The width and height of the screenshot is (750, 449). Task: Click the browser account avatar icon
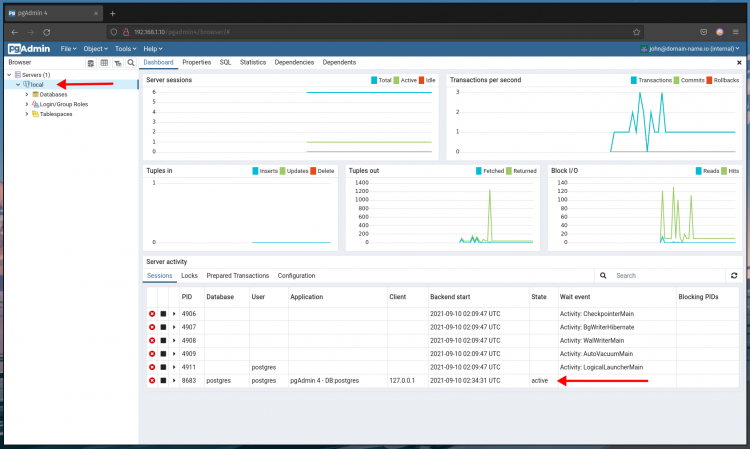tap(719, 32)
